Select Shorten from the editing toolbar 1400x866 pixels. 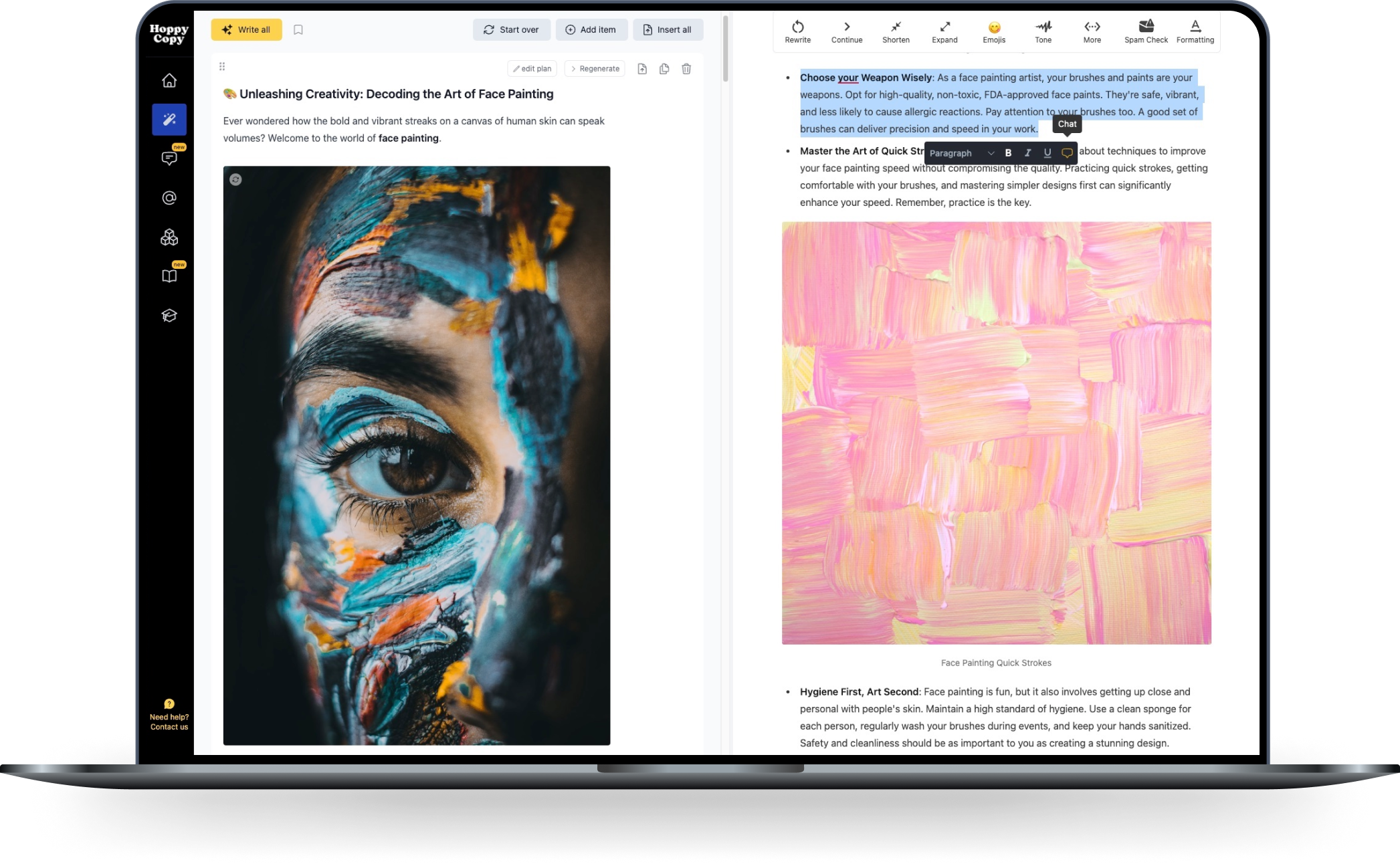coord(896,31)
